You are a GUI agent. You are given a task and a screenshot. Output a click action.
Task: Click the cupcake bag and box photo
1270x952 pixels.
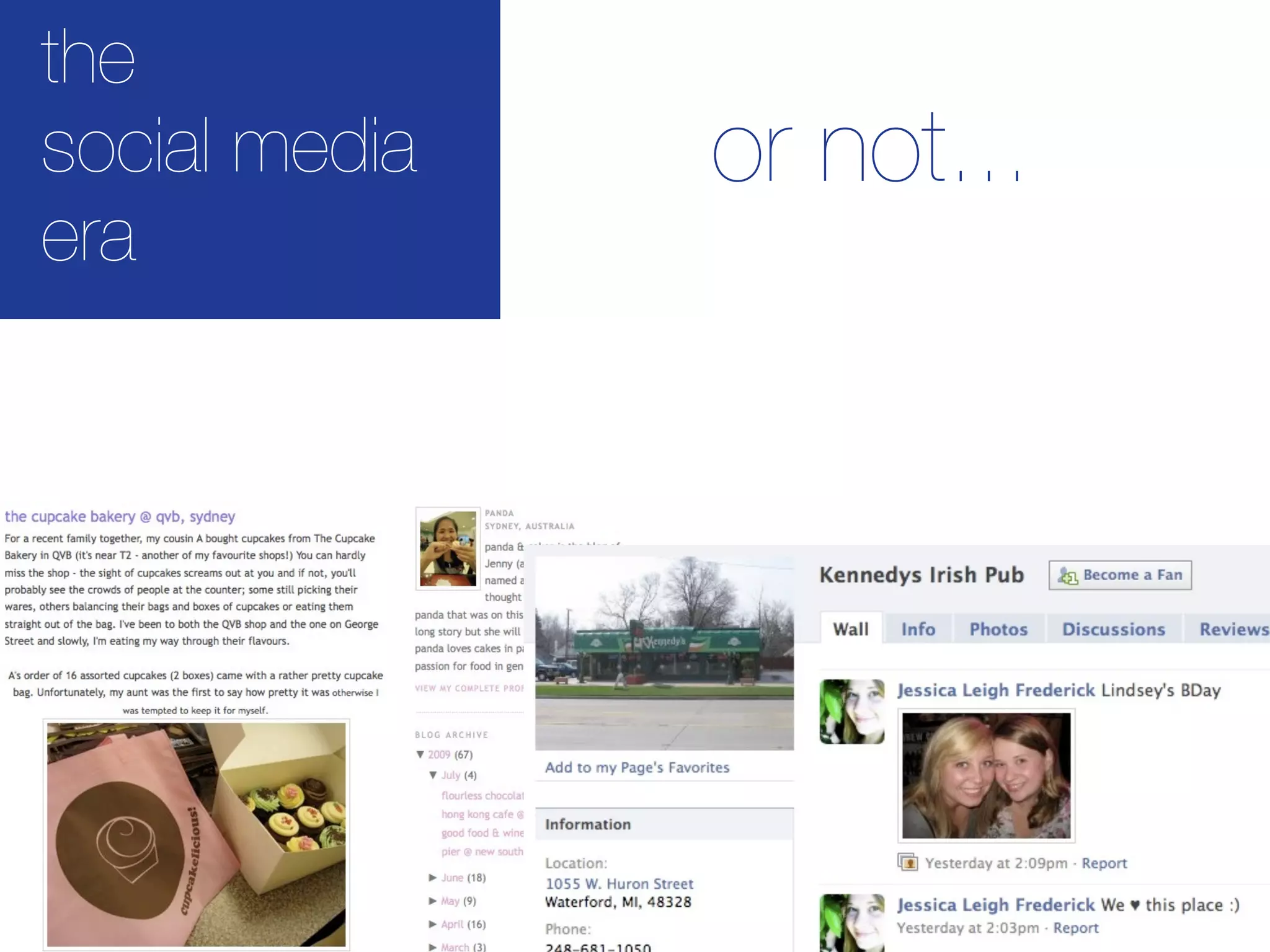point(196,834)
